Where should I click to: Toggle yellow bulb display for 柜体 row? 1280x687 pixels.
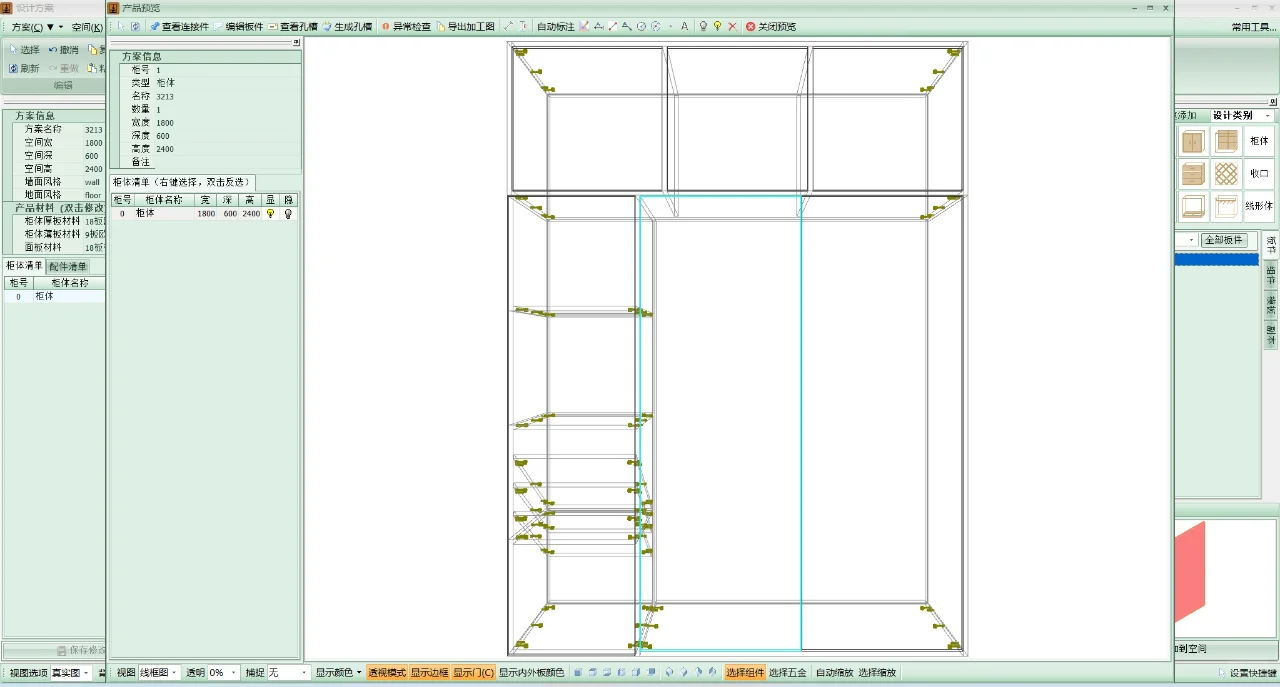(x=269, y=213)
